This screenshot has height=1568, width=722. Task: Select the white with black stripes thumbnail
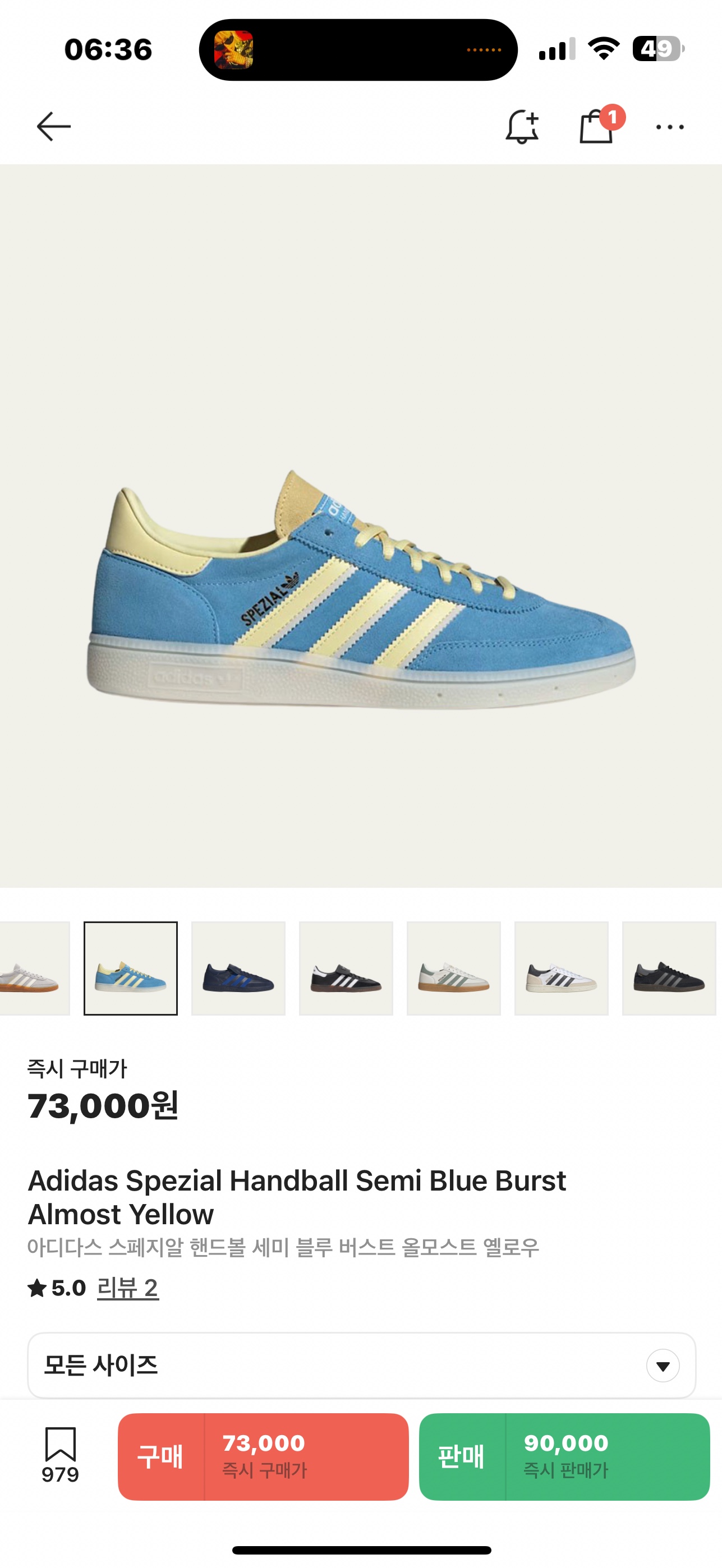(562, 969)
